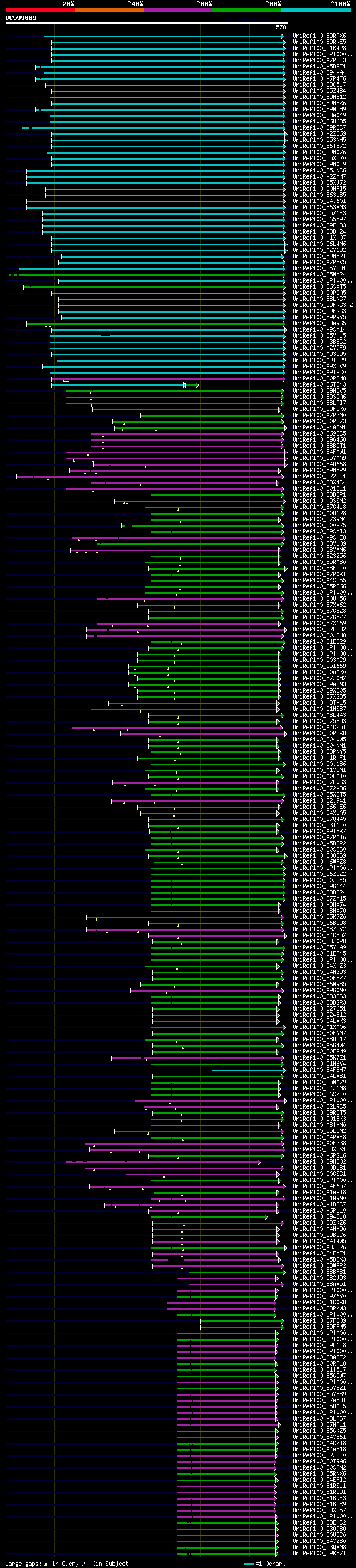This screenshot has width=356, height=1568.
Task: Open hit UniRef100_A7PNT6
Action: [x=319, y=838]
